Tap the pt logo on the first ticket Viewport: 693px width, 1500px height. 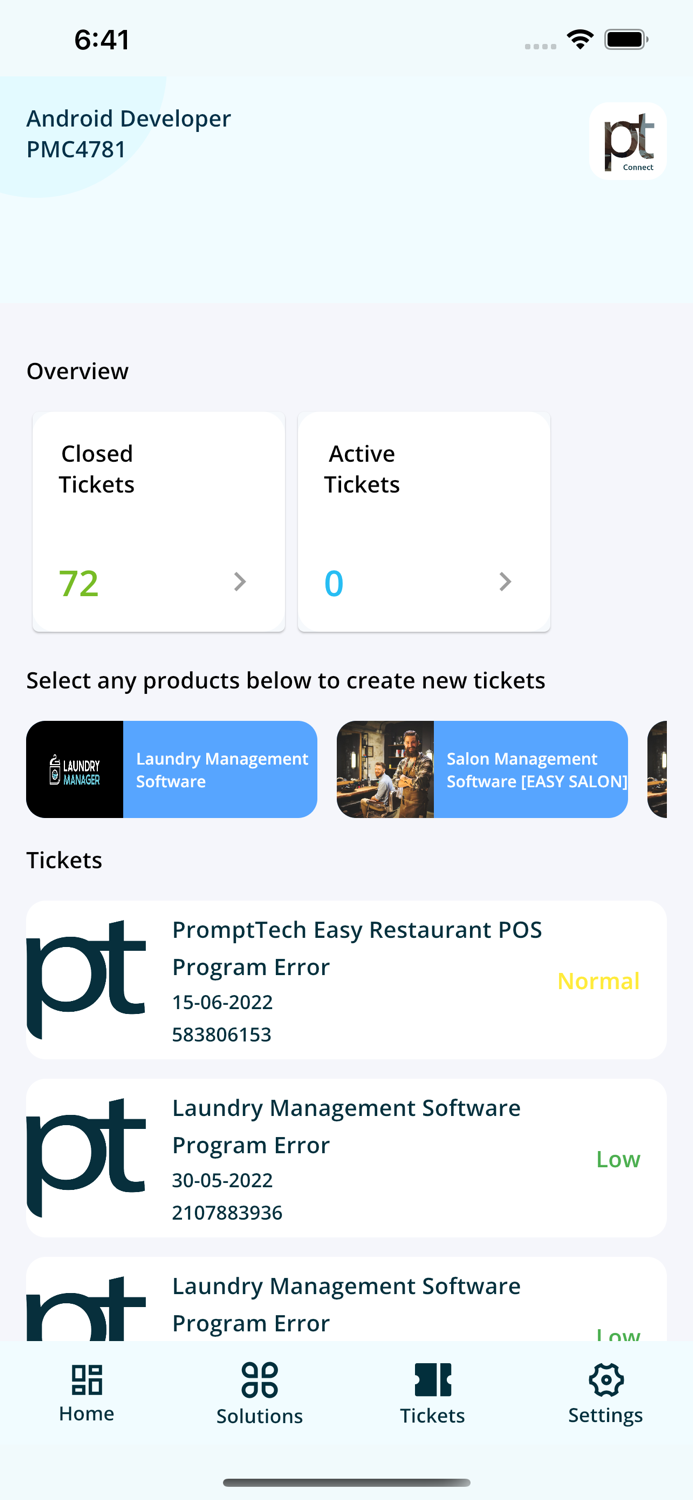[88, 978]
